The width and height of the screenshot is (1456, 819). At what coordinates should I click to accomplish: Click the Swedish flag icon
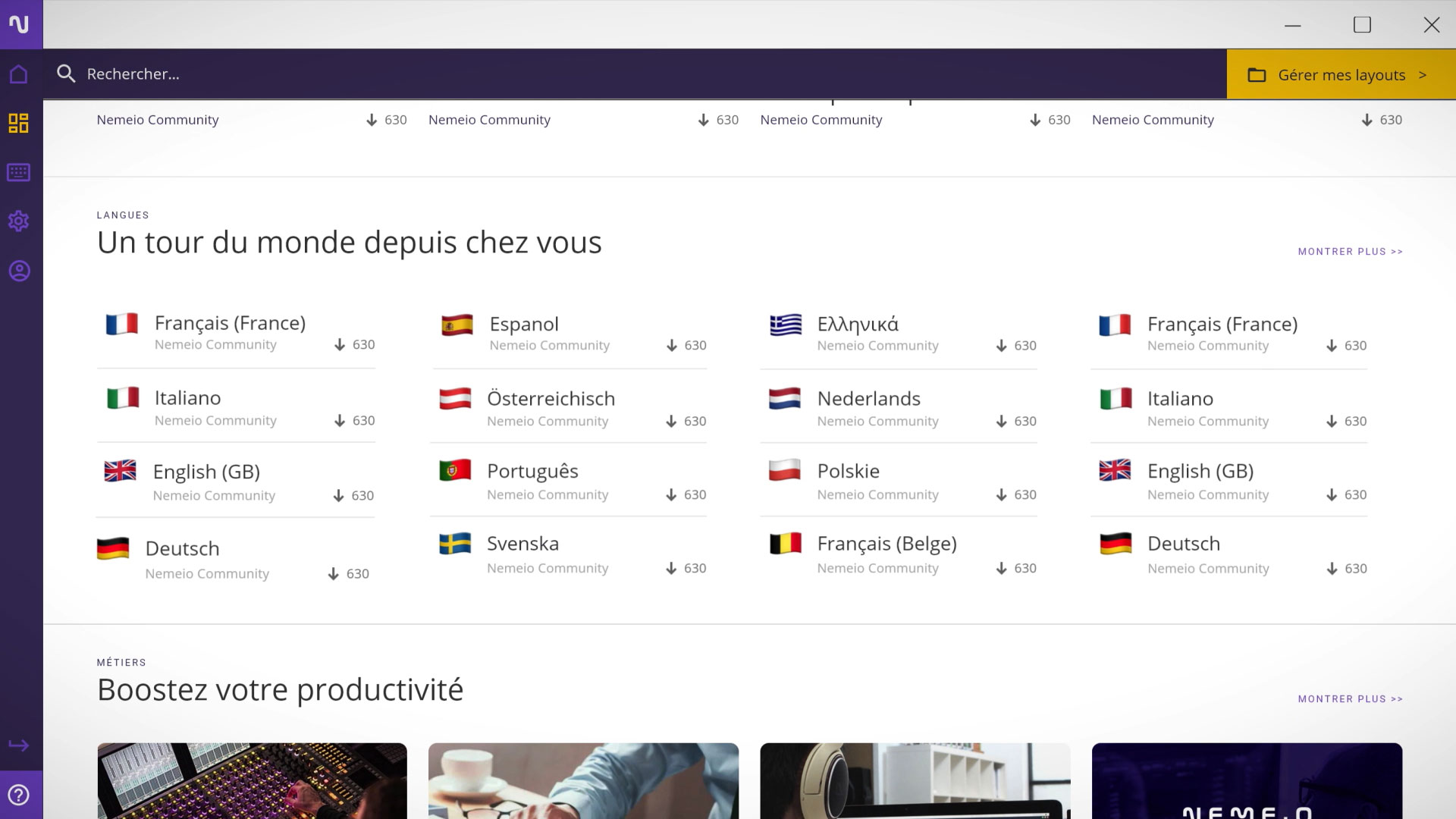pos(455,544)
